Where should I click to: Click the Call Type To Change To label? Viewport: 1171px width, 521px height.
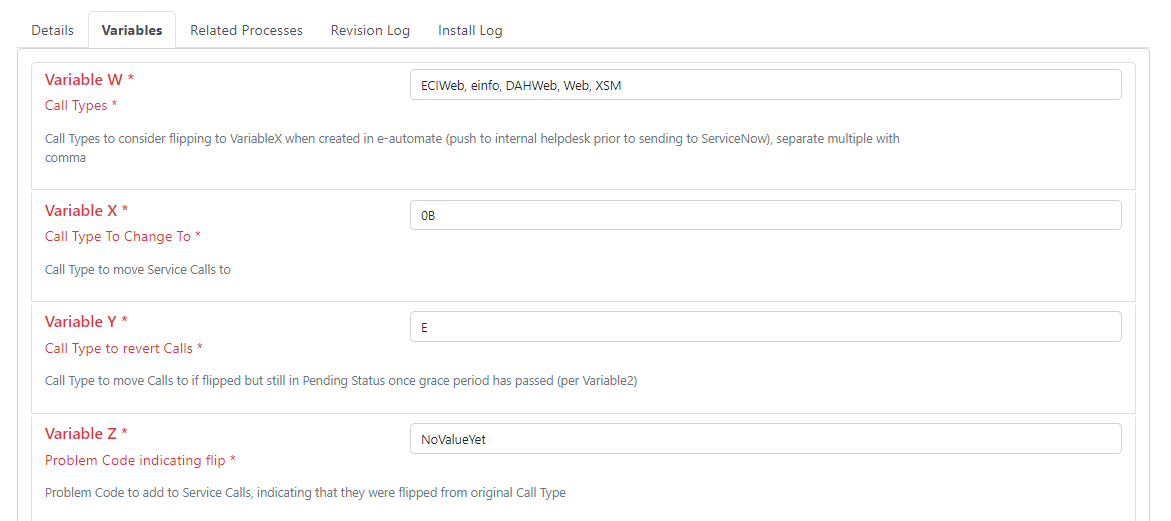(x=122, y=237)
